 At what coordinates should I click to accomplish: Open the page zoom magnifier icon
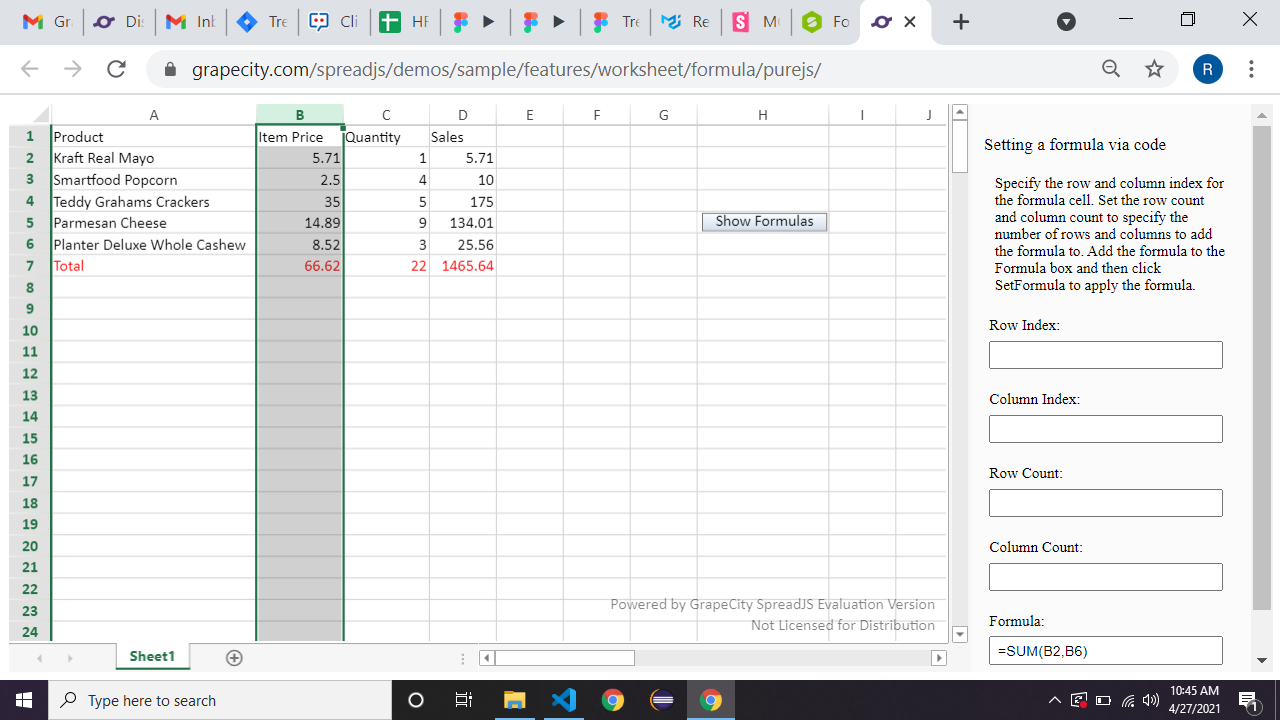click(1110, 70)
